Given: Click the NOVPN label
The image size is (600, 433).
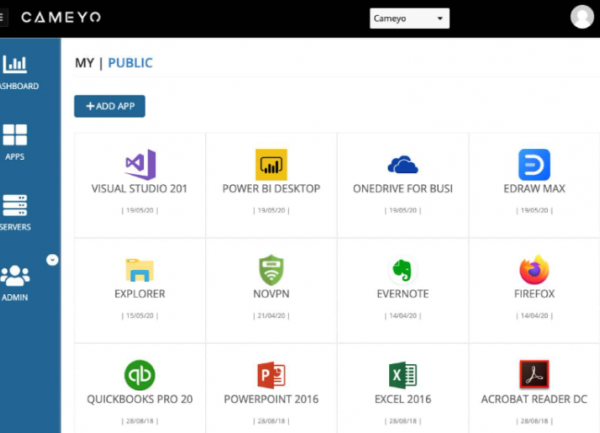Looking at the screenshot, I should click(271, 294).
